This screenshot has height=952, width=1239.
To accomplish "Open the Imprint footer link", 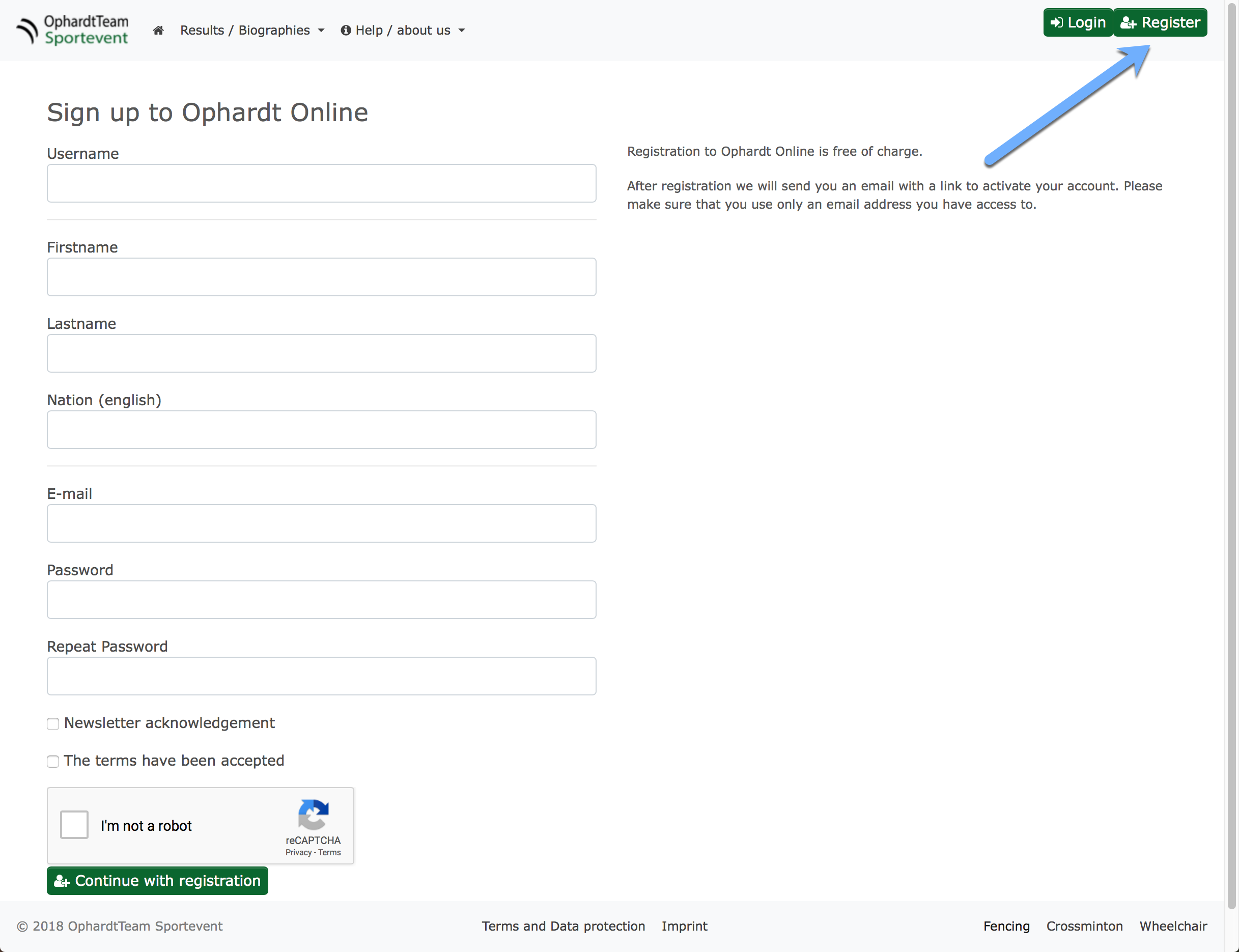I will click(x=684, y=926).
